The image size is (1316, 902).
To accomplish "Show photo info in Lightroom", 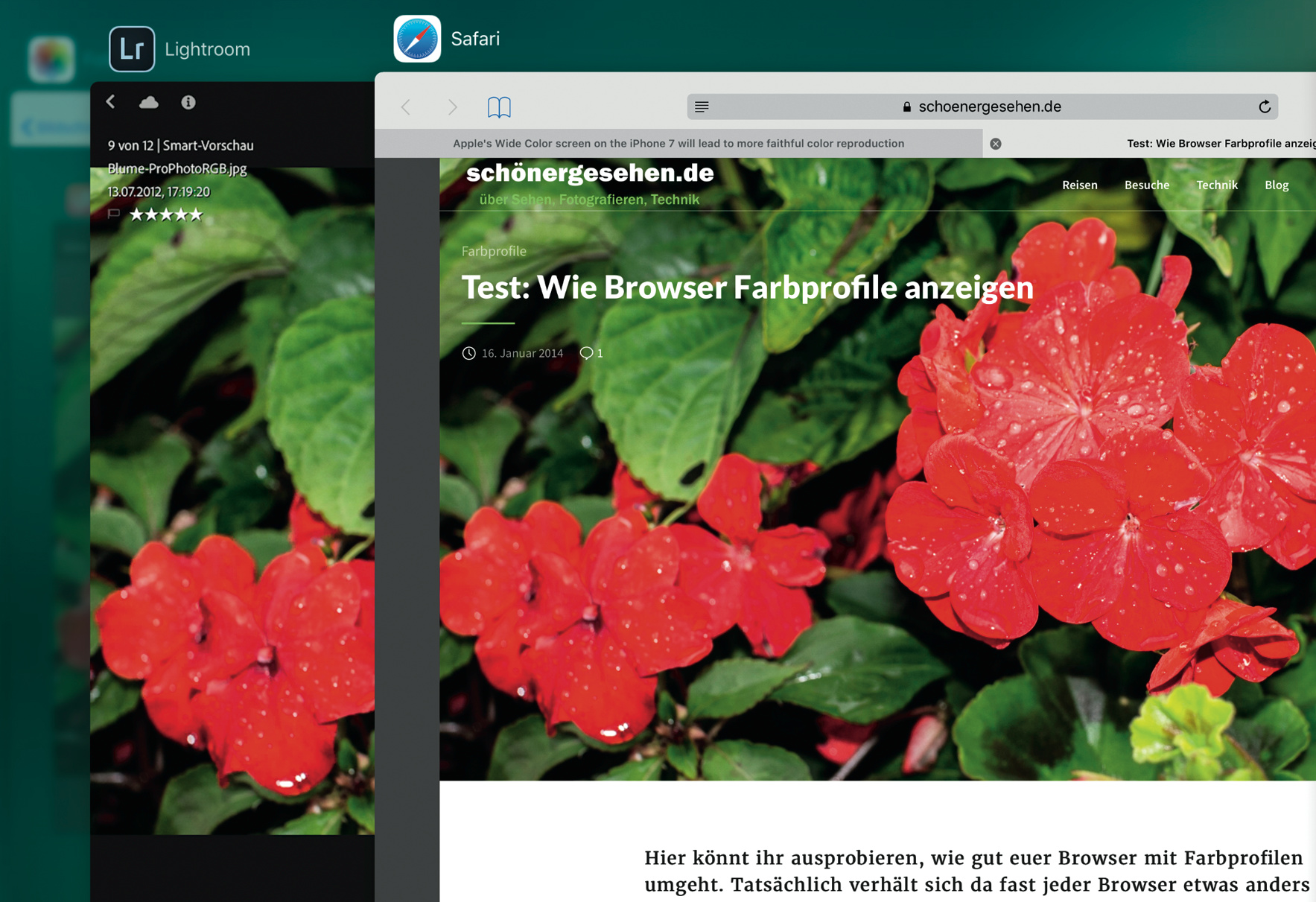I will coord(188,102).
